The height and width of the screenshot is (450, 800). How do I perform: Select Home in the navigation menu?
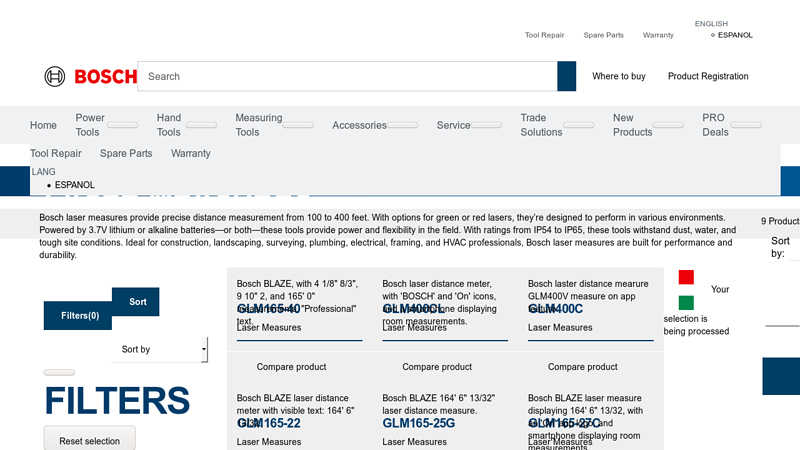coord(43,126)
